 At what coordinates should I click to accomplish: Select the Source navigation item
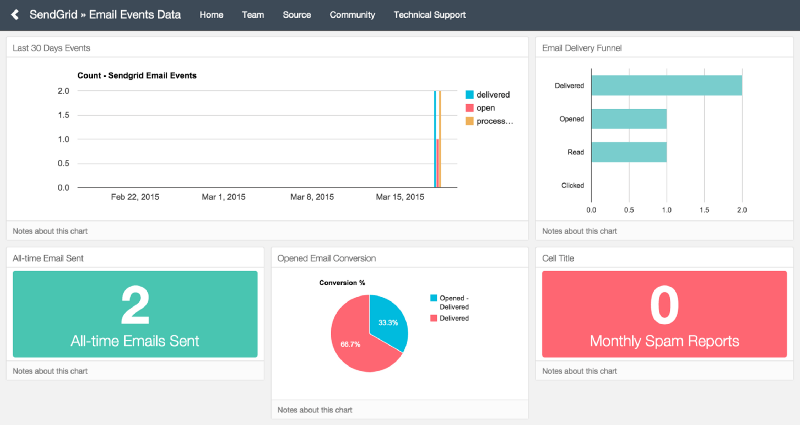[x=297, y=15]
